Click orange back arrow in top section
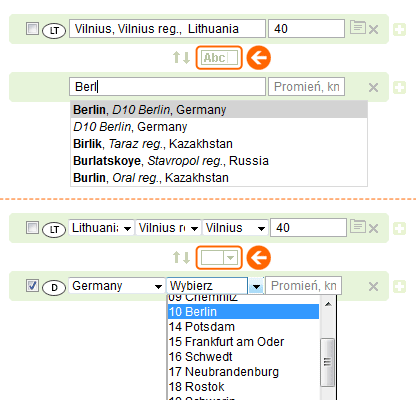Screen dimensions: 416x400 [x=259, y=58]
